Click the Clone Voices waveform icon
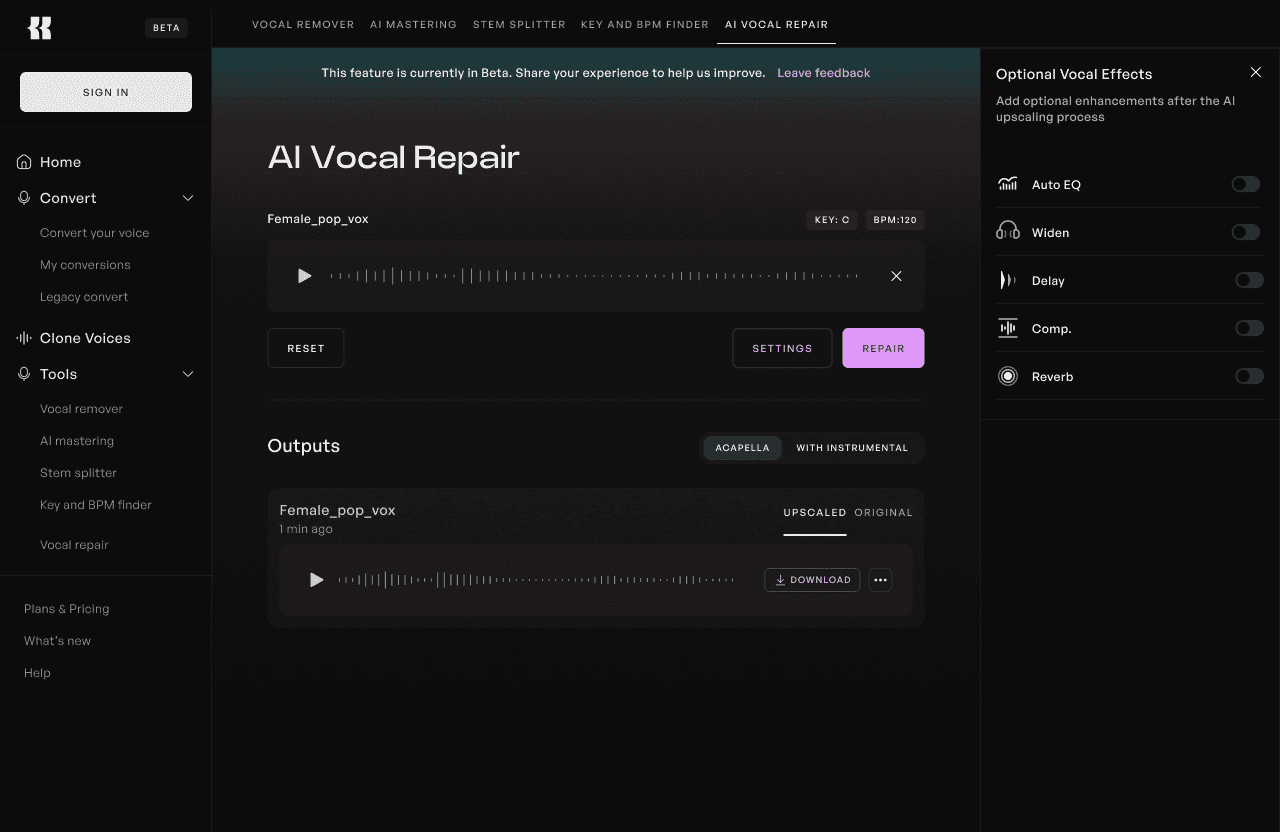 (x=24, y=338)
